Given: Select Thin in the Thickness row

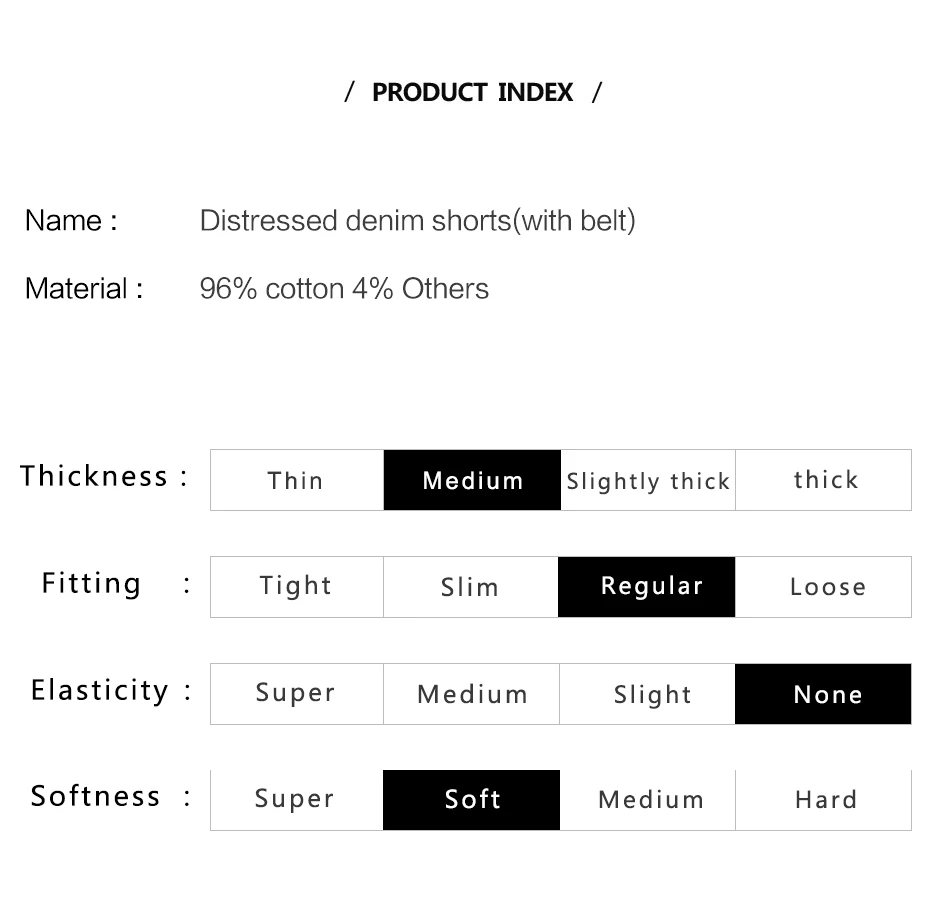Looking at the screenshot, I should (x=297, y=480).
